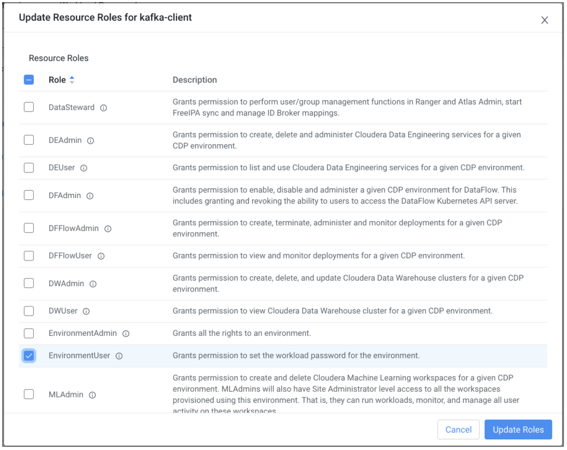Show info for DWAdmin role
567x450 pixels.
point(93,284)
